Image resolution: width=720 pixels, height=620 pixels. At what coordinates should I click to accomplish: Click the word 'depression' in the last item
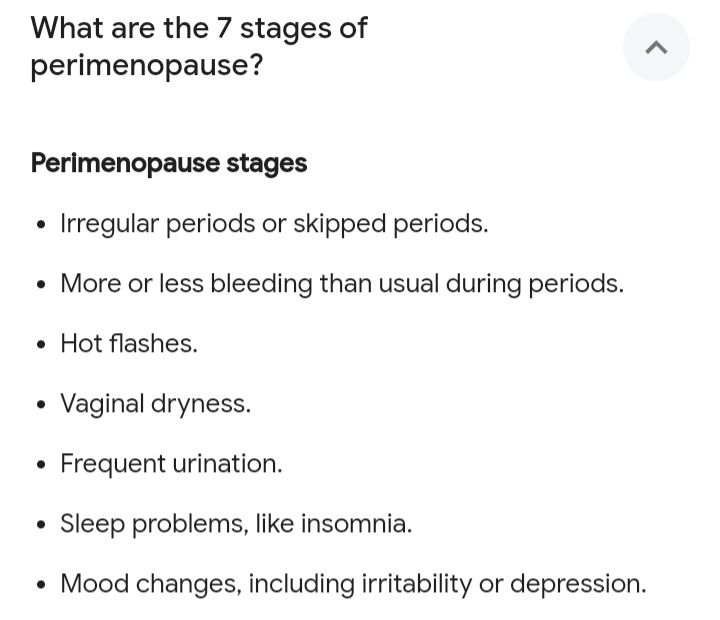pos(577,583)
